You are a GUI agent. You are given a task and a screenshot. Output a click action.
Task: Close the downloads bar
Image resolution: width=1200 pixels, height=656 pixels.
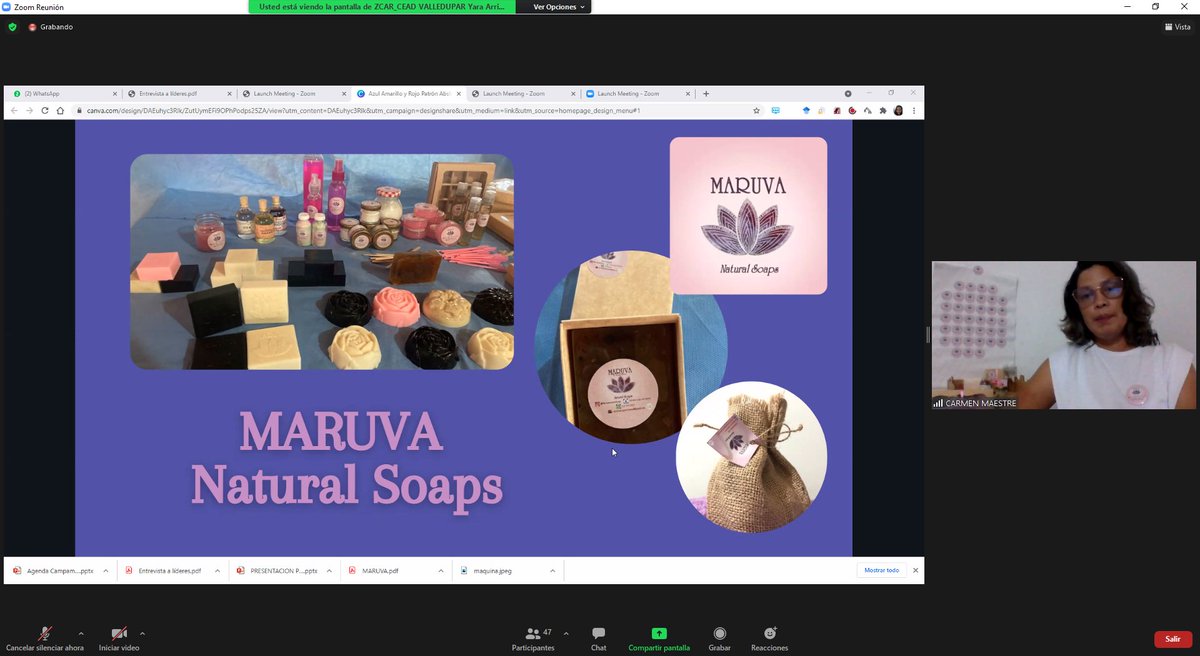tap(915, 570)
